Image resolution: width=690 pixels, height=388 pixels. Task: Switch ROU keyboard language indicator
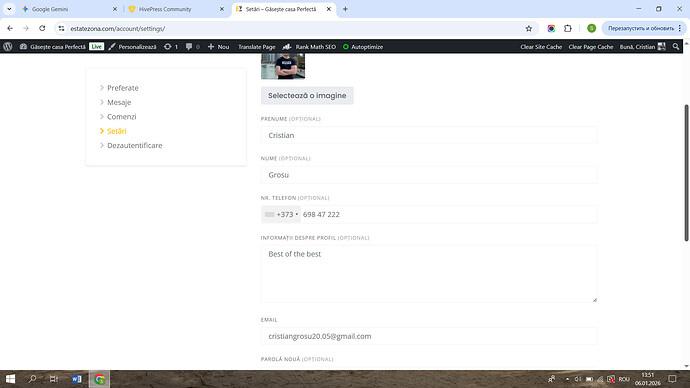point(624,379)
